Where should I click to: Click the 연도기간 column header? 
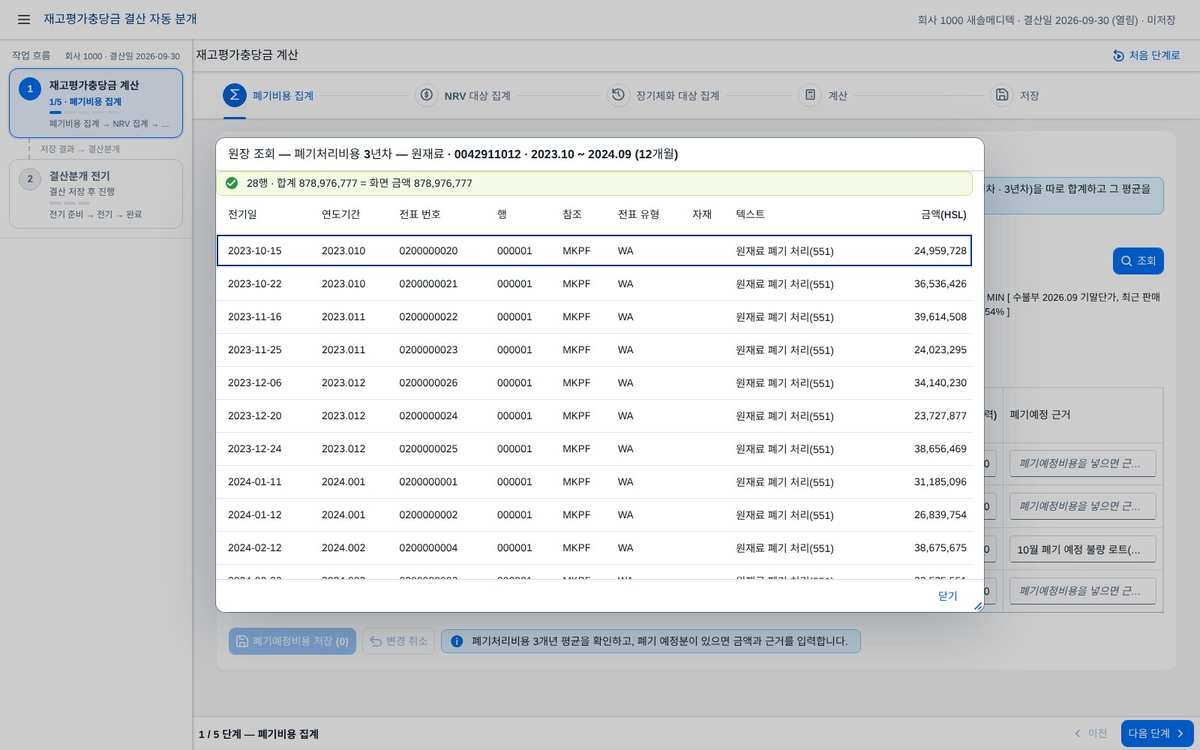(341, 214)
